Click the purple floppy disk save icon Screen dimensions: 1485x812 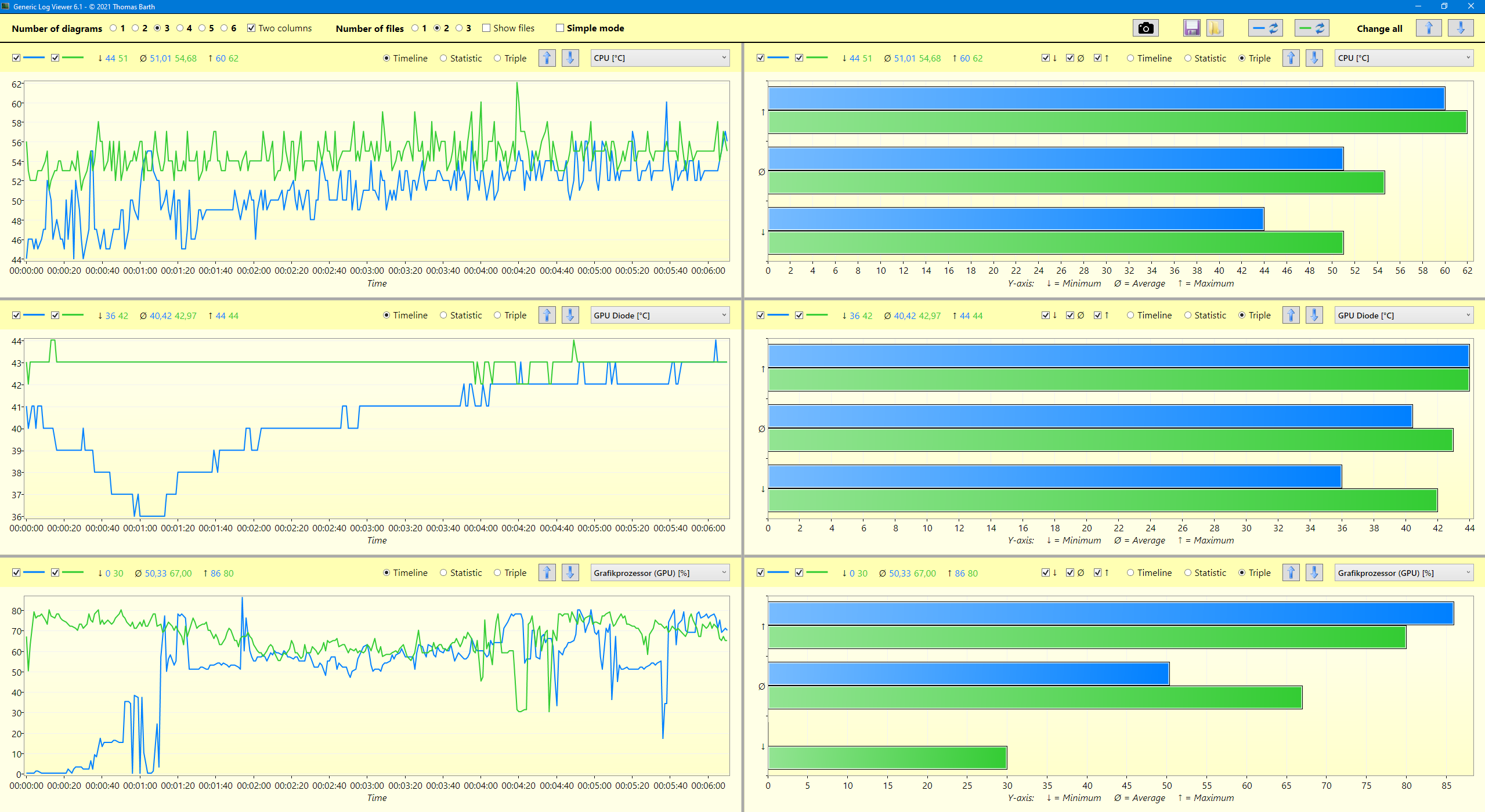[x=1191, y=28]
